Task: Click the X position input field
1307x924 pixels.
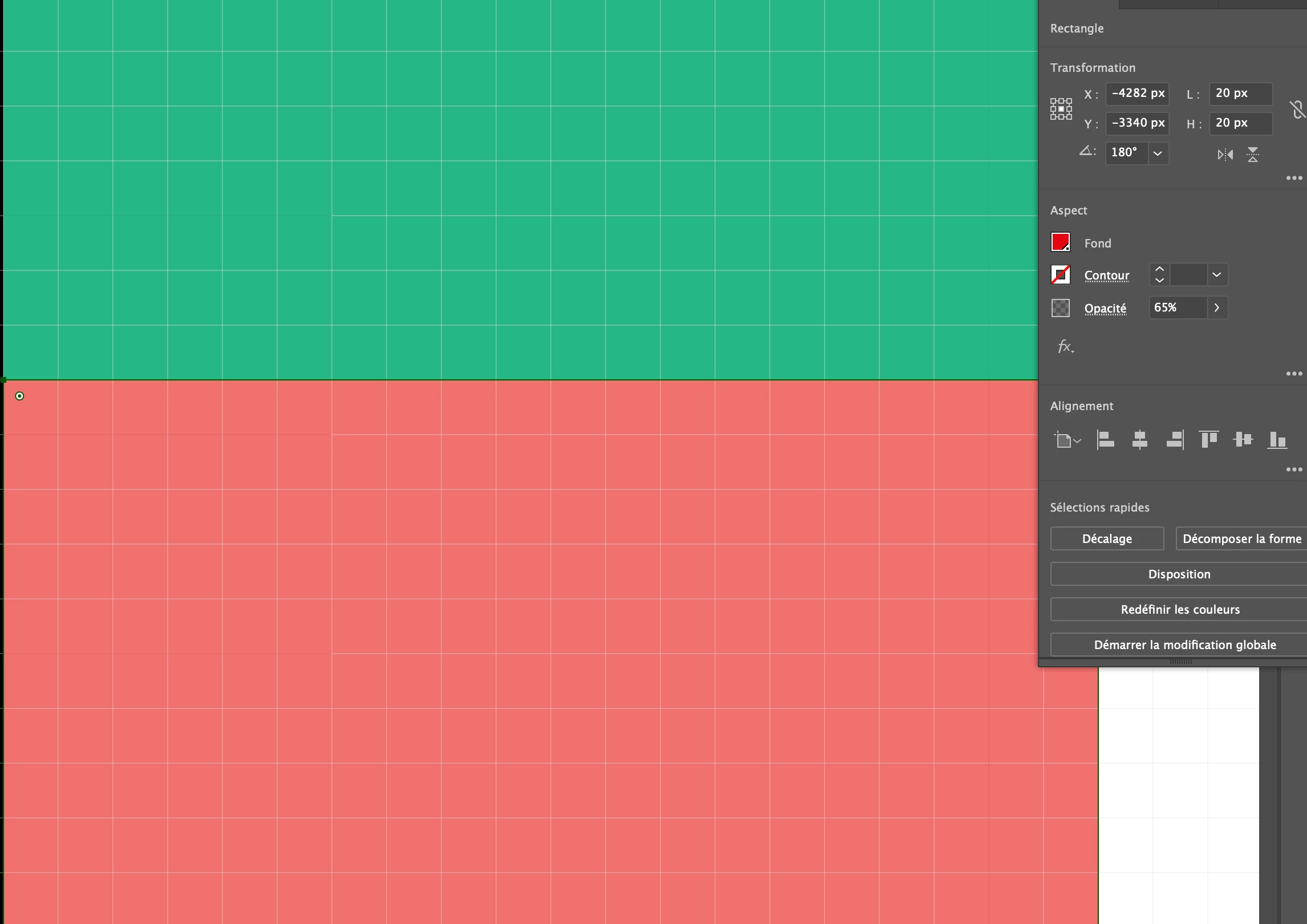Action: (x=1137, y=94)
